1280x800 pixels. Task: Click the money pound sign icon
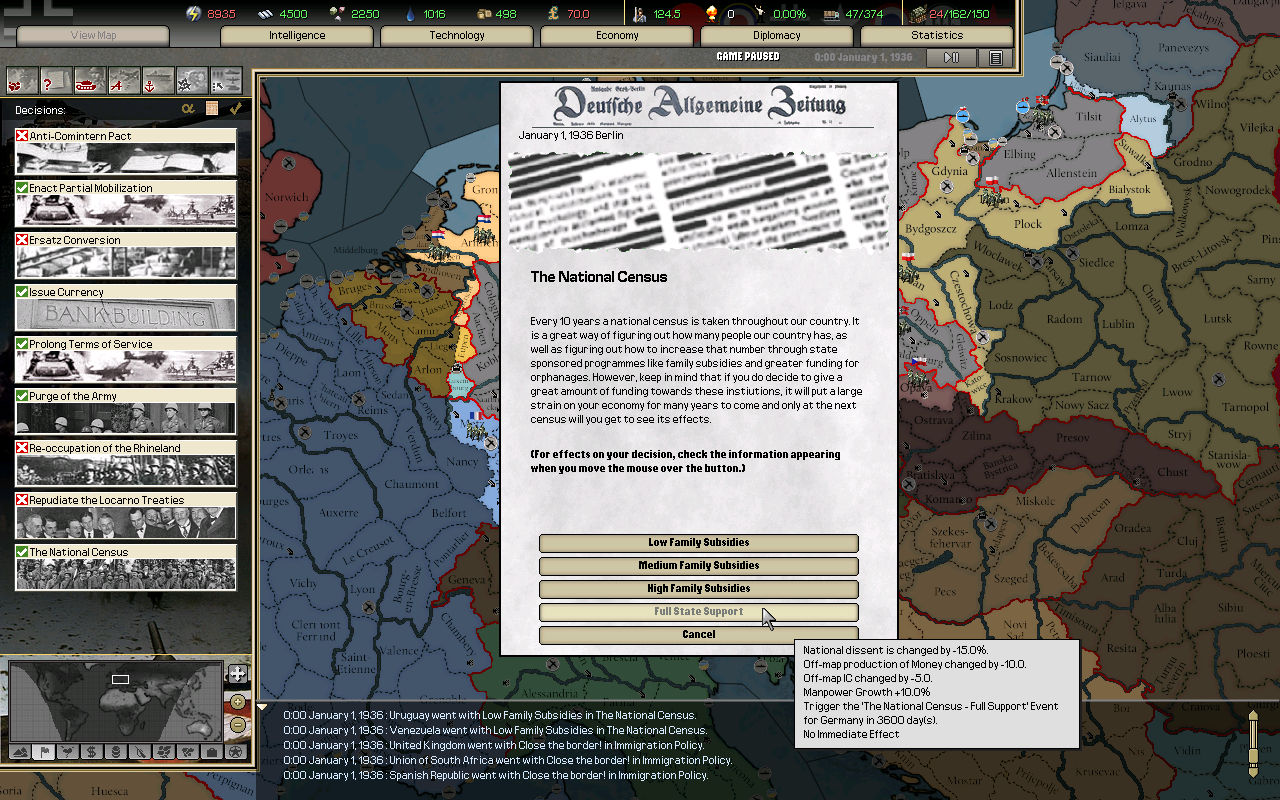[x=553, y=14]
